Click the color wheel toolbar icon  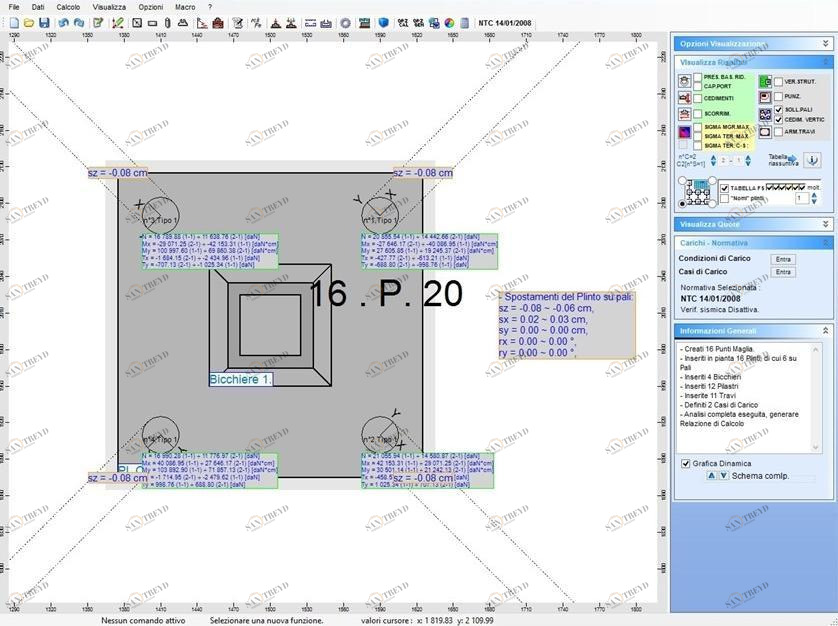[x=449, y=22]
